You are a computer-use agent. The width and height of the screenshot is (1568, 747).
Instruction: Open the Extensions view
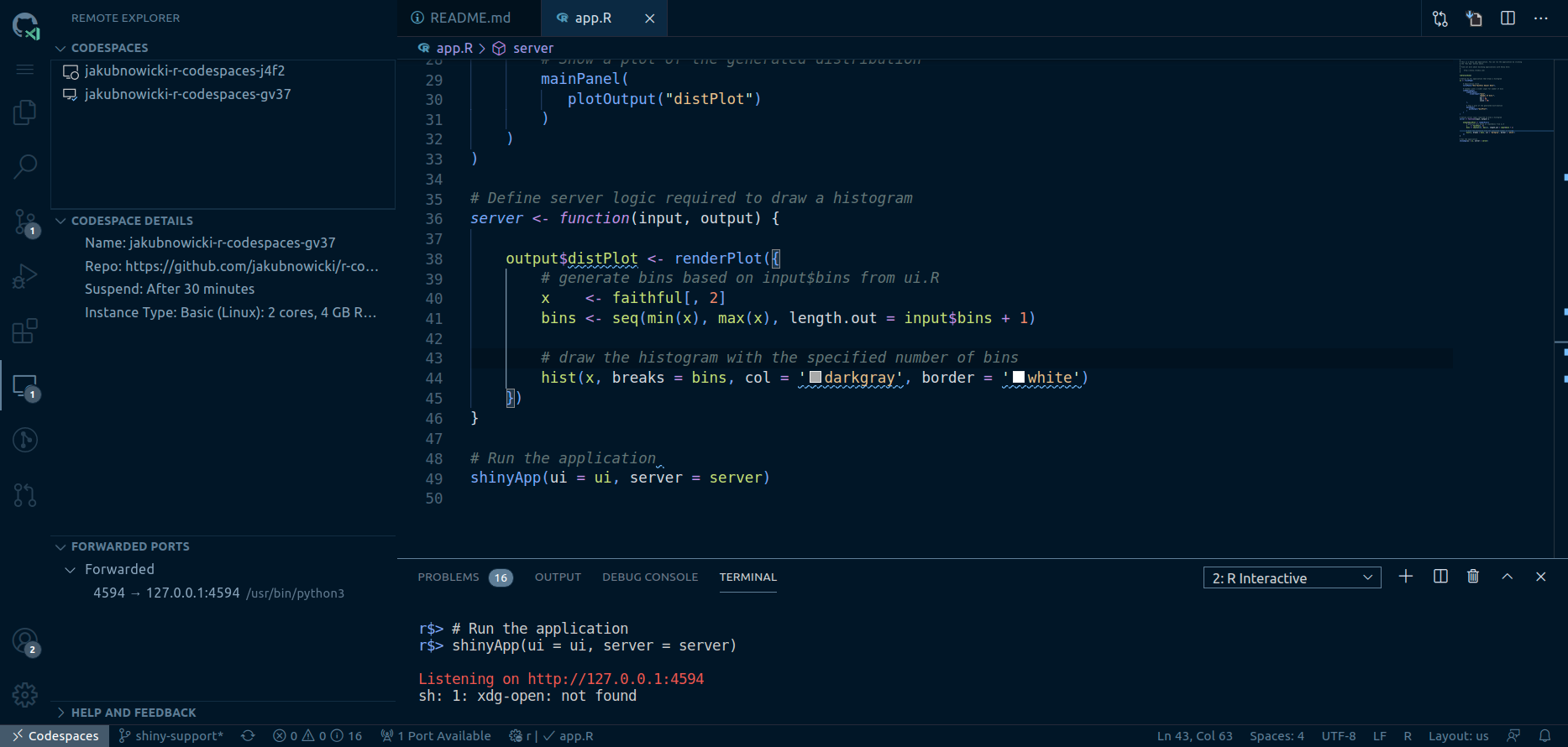click(25, 331)
